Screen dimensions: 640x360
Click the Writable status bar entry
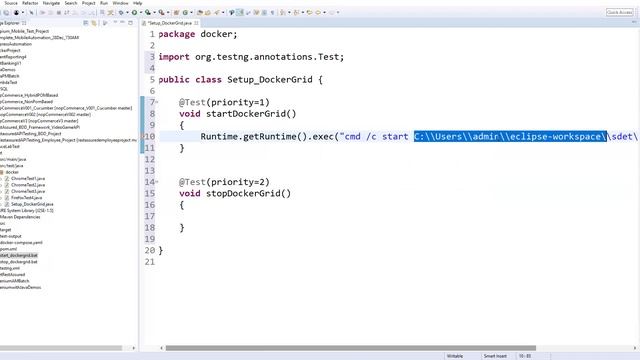455,356
